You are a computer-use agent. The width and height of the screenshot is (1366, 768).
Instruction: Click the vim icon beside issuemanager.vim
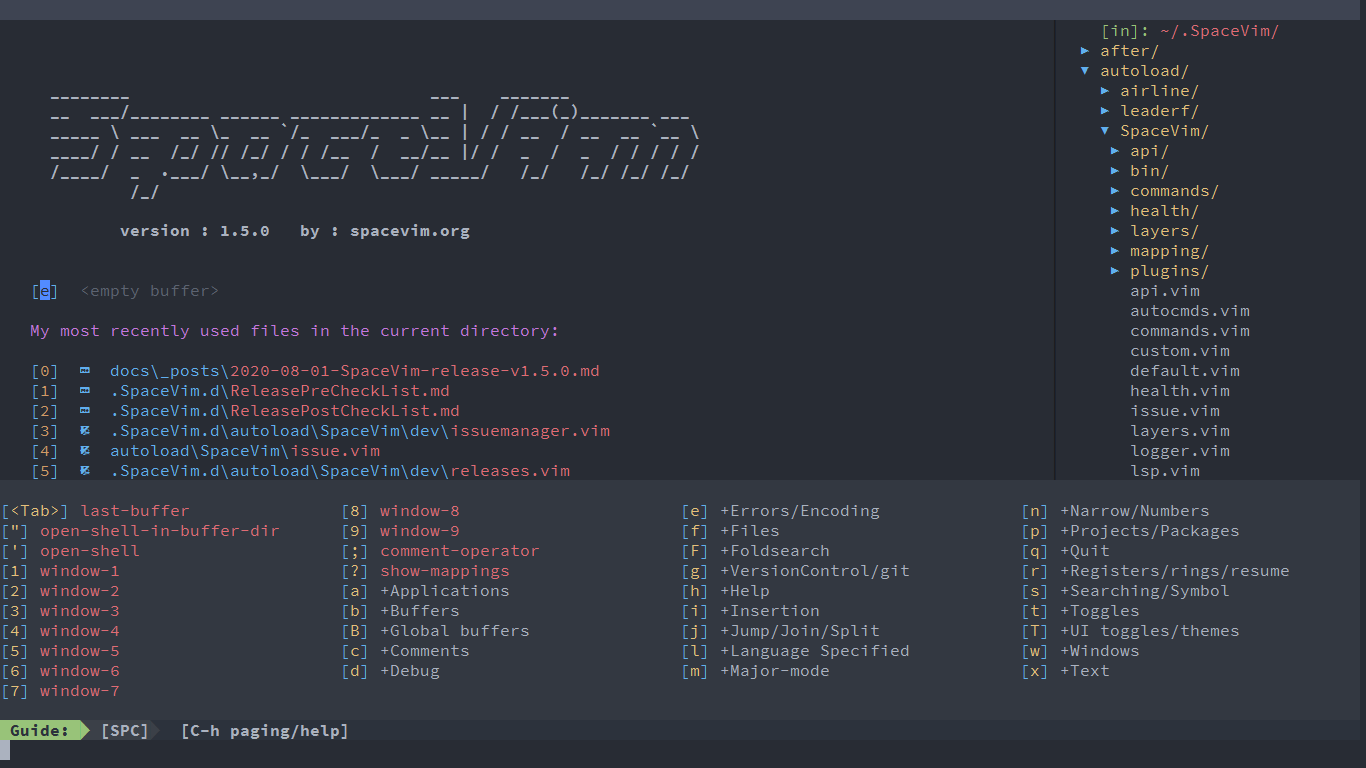pyautogui.click(x=85, y=430)
